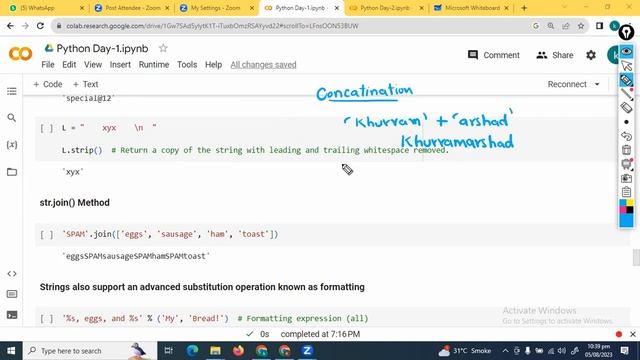Open the Insert menu

click(120, 64)
